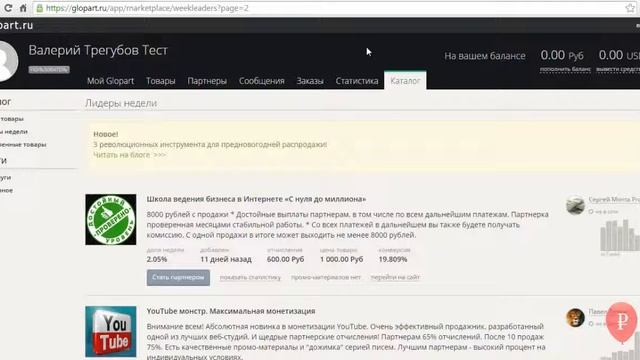Click the 2.05% weekly share value
Viewport: 640px width, 360px height.
157,259
